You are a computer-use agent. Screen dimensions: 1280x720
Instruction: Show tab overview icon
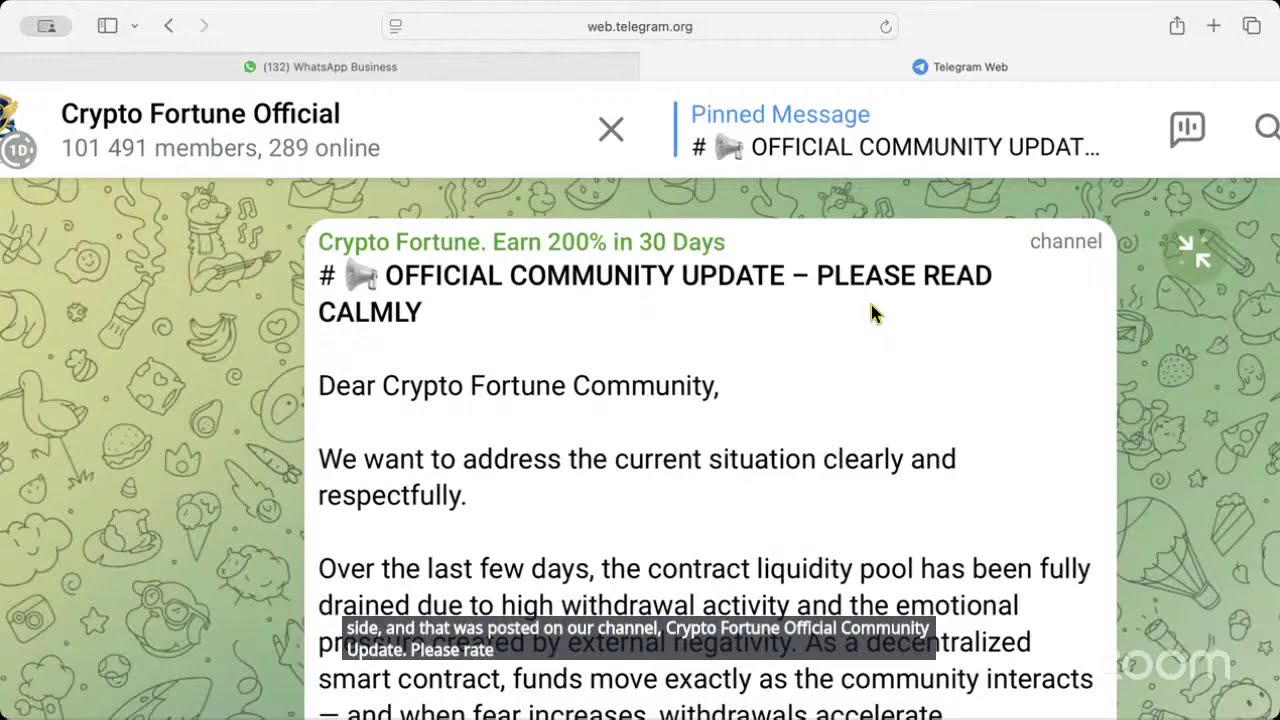pyautogui.click(x=1251, y=26)
